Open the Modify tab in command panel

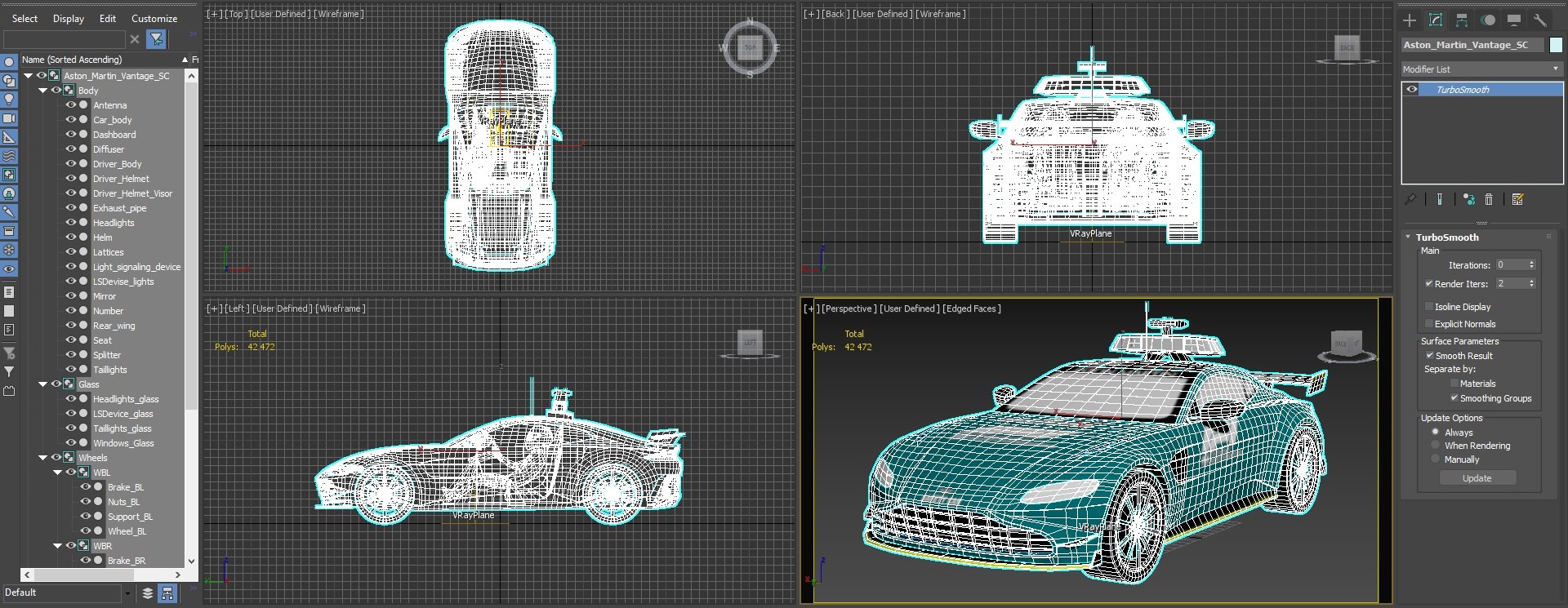click(1436, 20)
